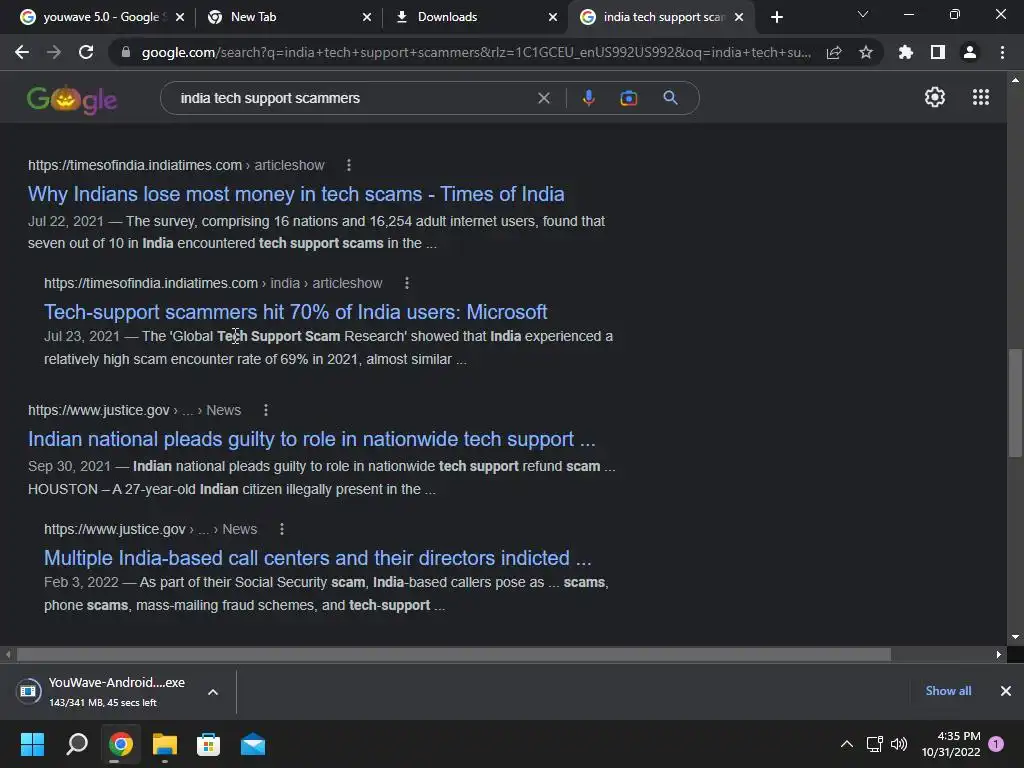Open the share this page icon

[x=834, y=52]
